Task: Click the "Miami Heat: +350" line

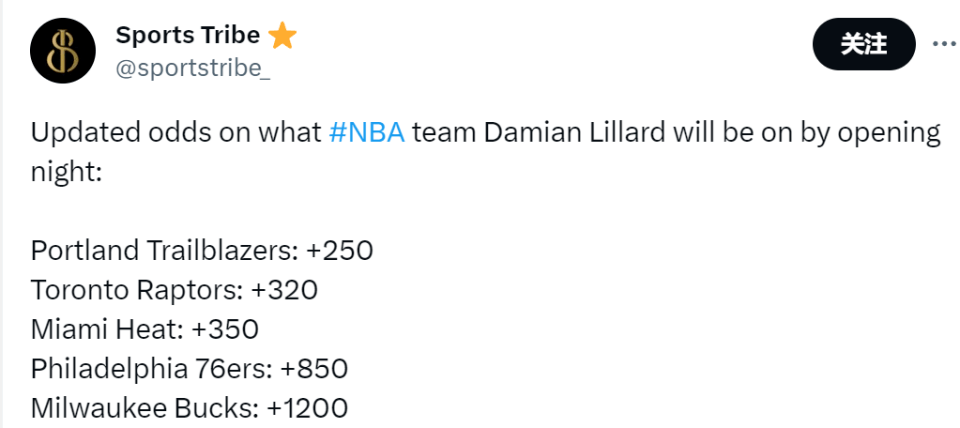Action: pyautogui.click(x=144, y=329)
